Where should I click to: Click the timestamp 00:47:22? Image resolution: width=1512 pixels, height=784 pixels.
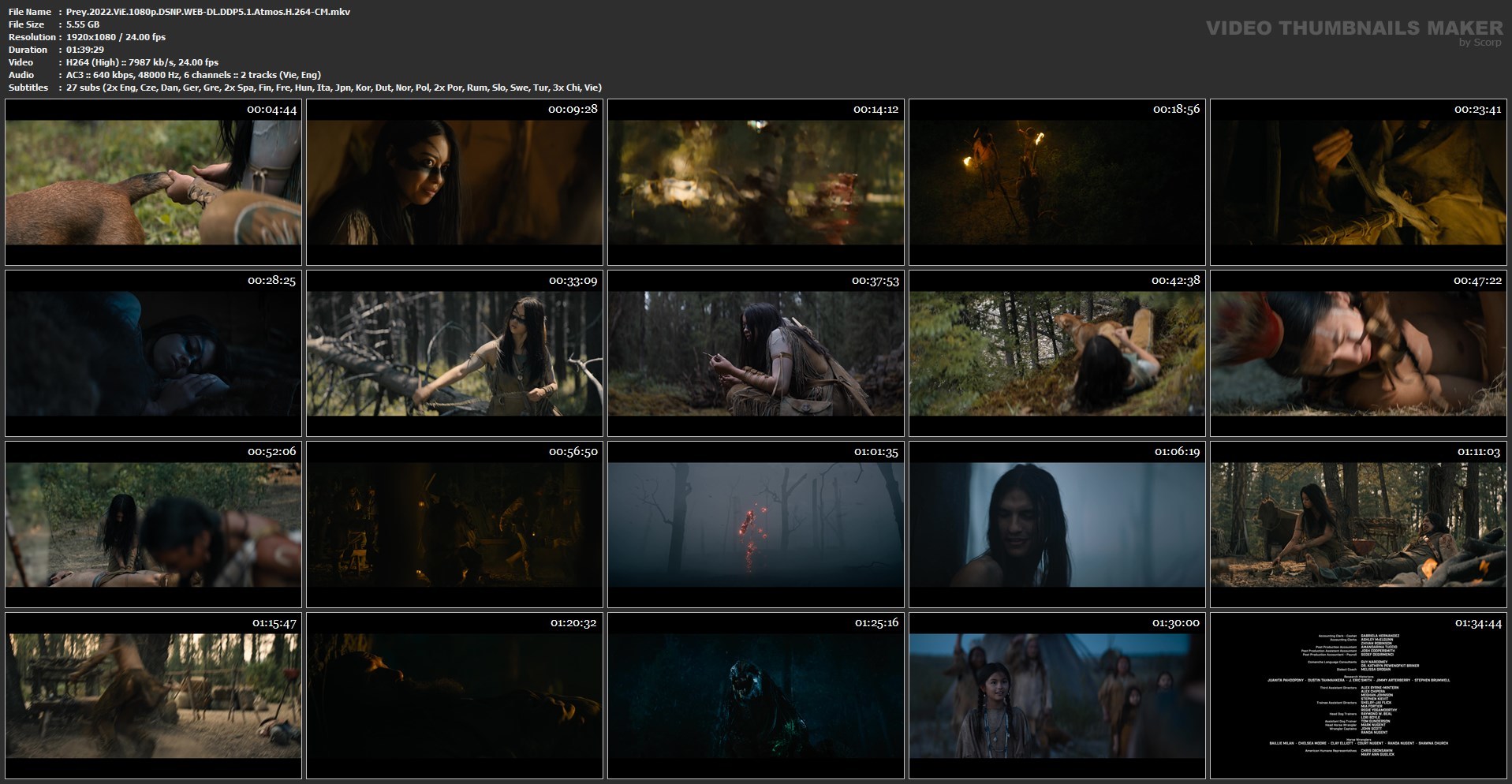(1477, 281)
